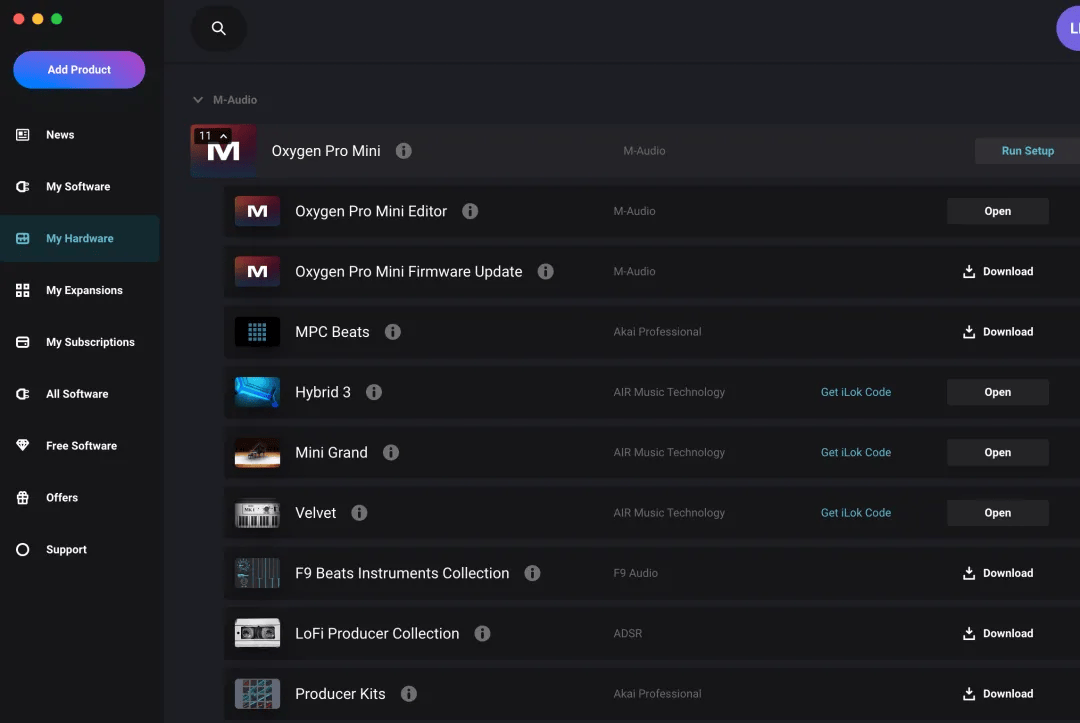Select the 'ADSR' vendor label

pos(627,633)
